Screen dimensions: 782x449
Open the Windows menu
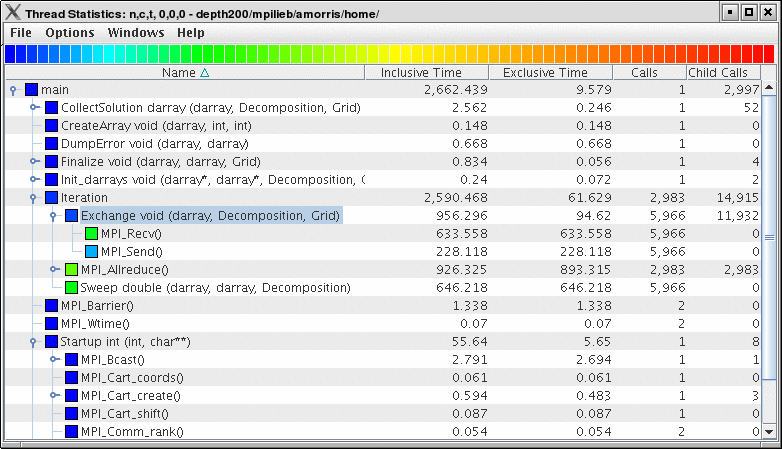pos(136,33)
